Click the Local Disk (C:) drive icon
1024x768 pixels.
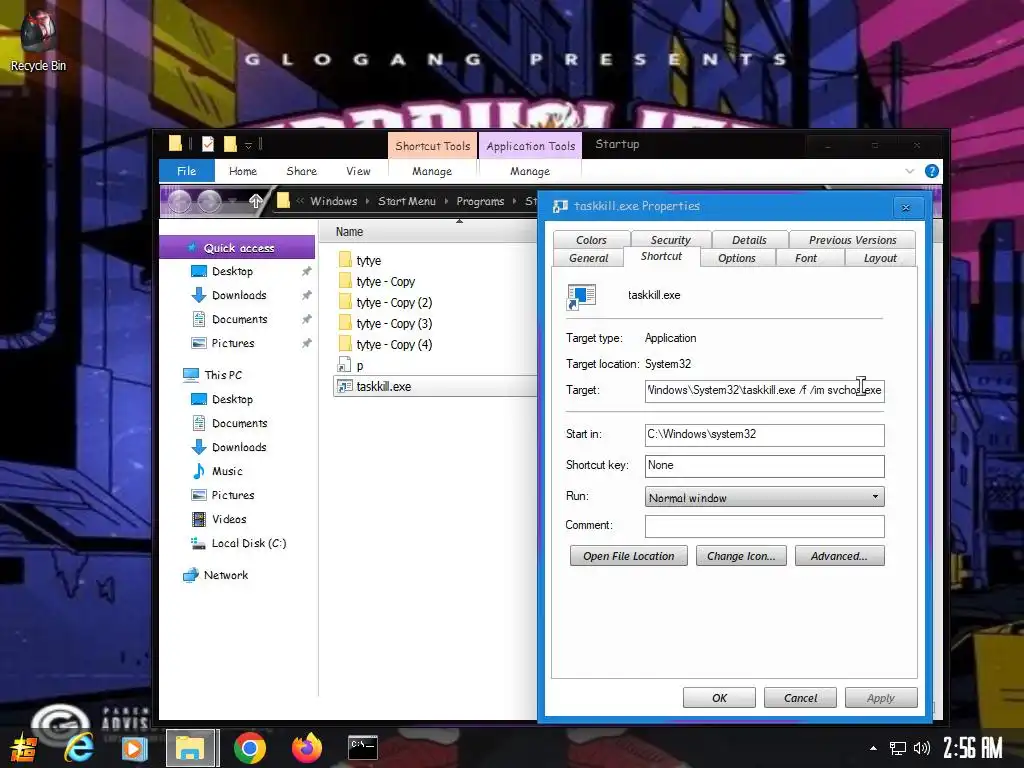coord(199,543)
